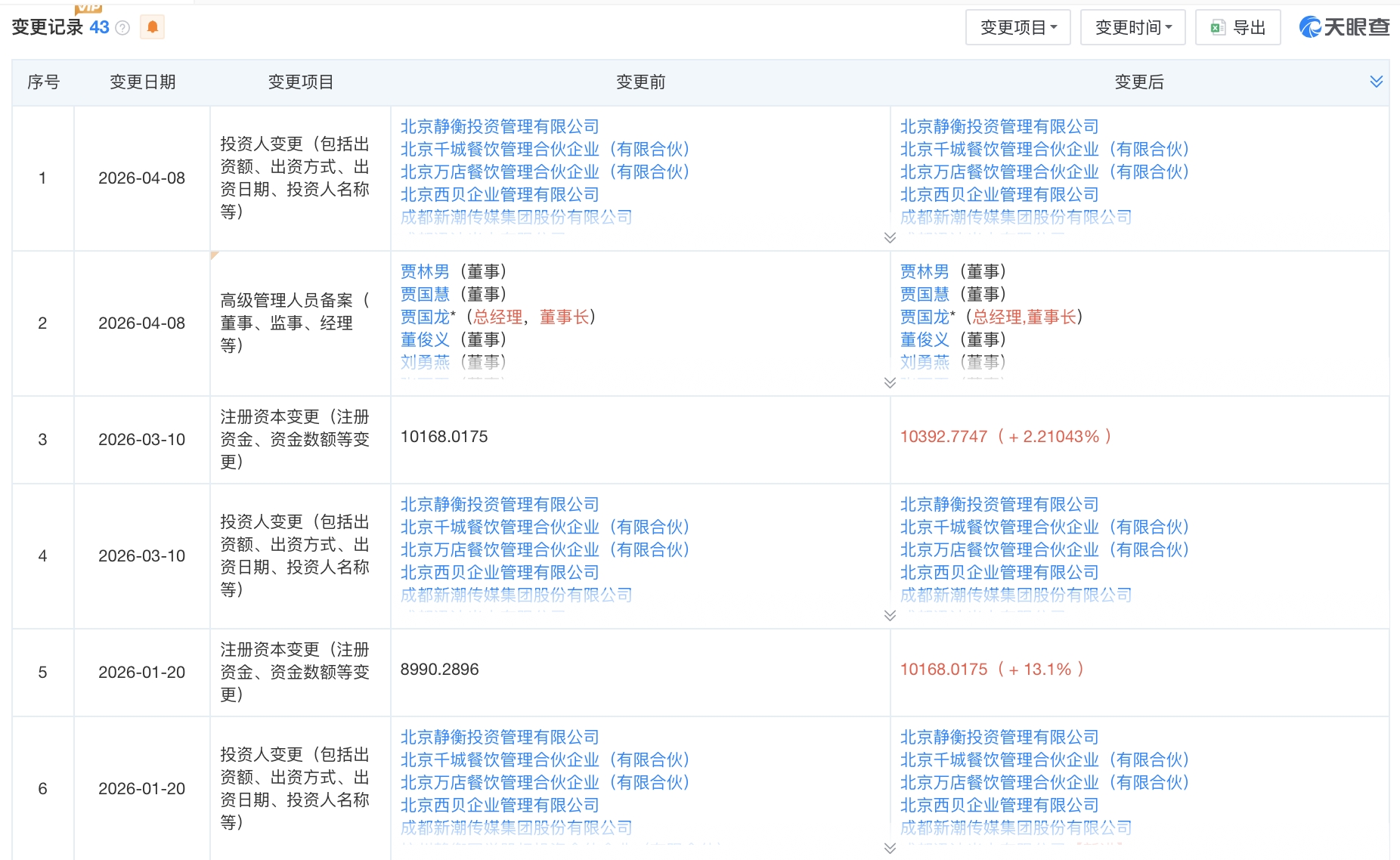
Task: Click the 变更日期 column header
Action: [x=143, y=82]
